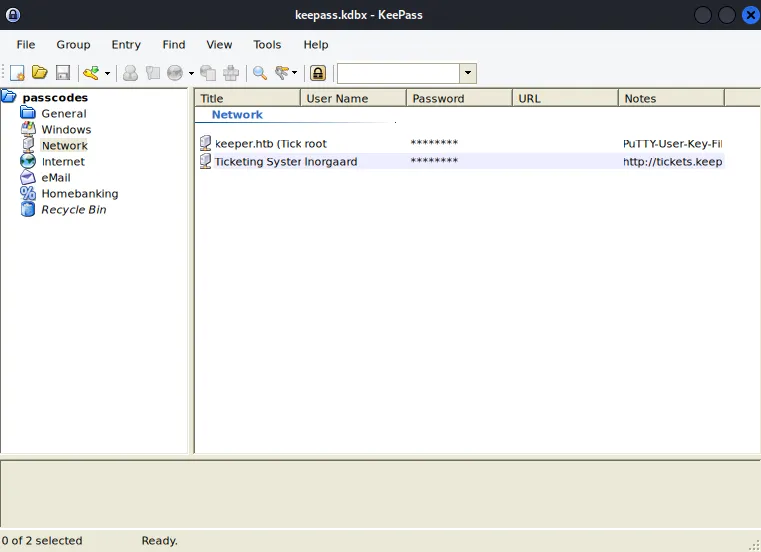Click the root user name cell
The height and width of the screenshot is (552, 761).
click(315, 144)
